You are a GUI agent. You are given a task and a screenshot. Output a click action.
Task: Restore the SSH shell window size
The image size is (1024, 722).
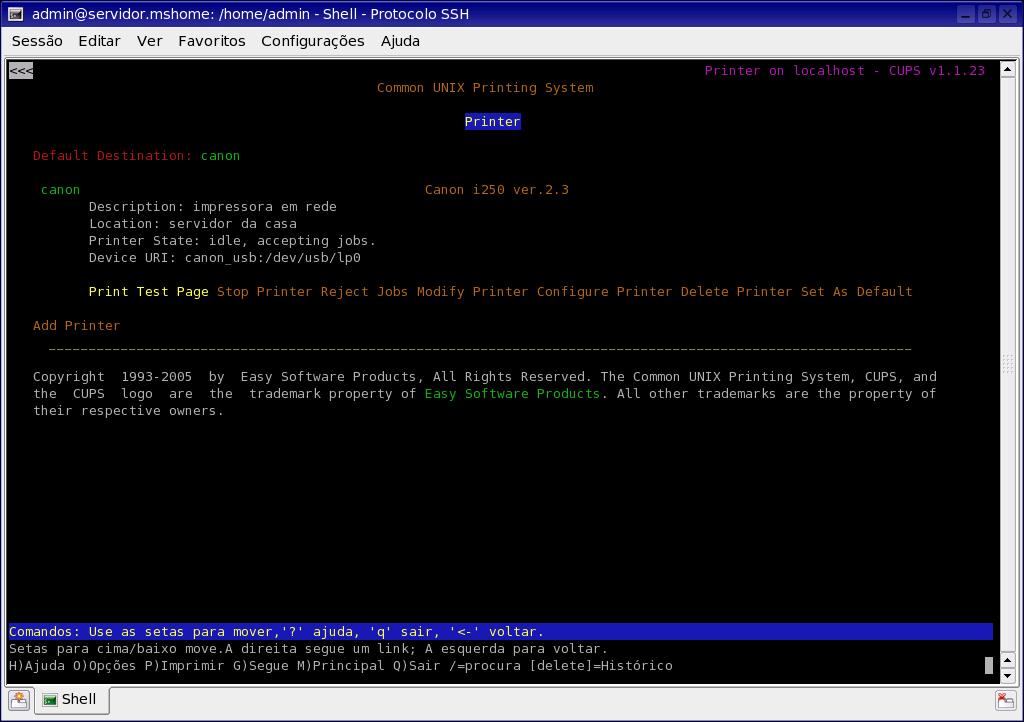point(987,14)
